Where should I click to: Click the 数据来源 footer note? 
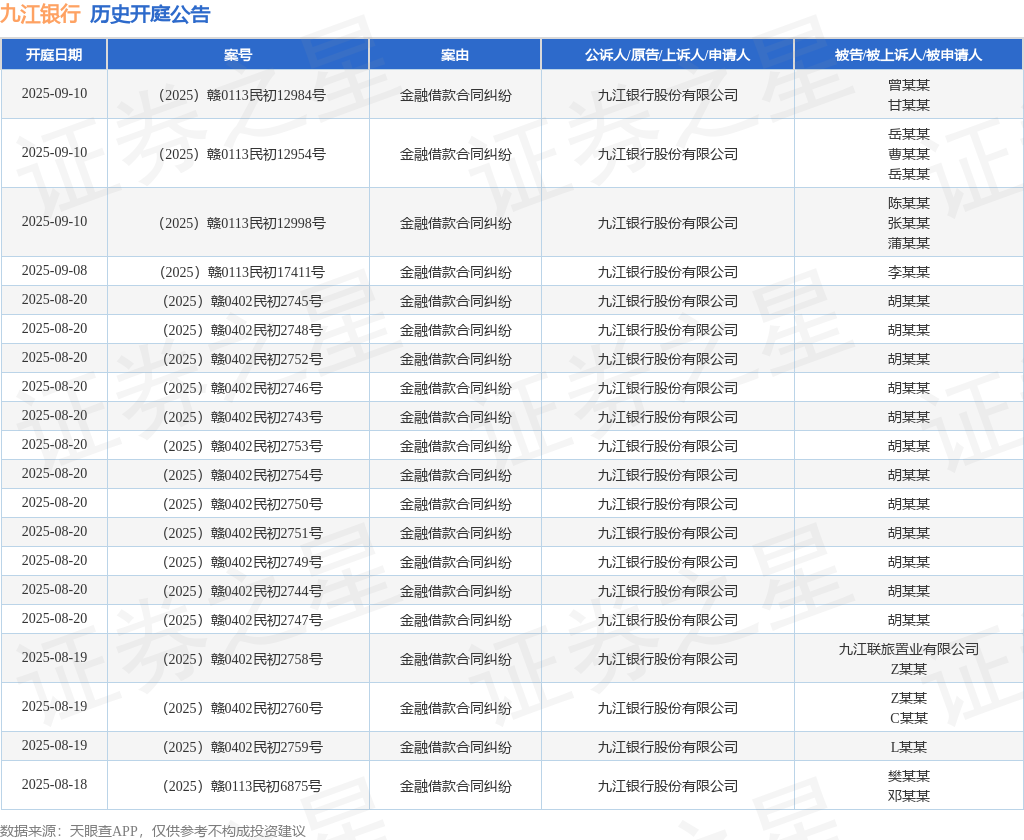tap(153, 831)
